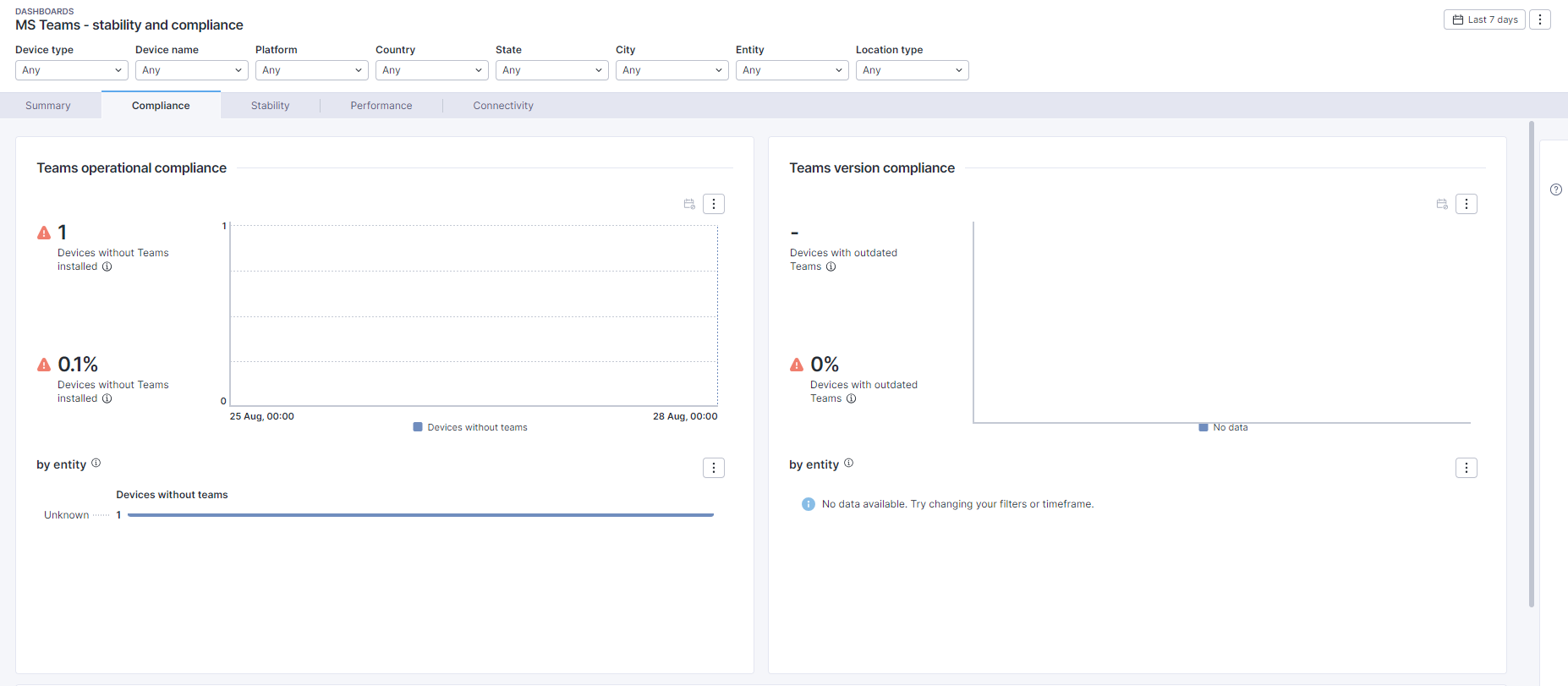1568x686 pixels.
Task: Expand the Country filter dropdown
Action: coord(432,70)
